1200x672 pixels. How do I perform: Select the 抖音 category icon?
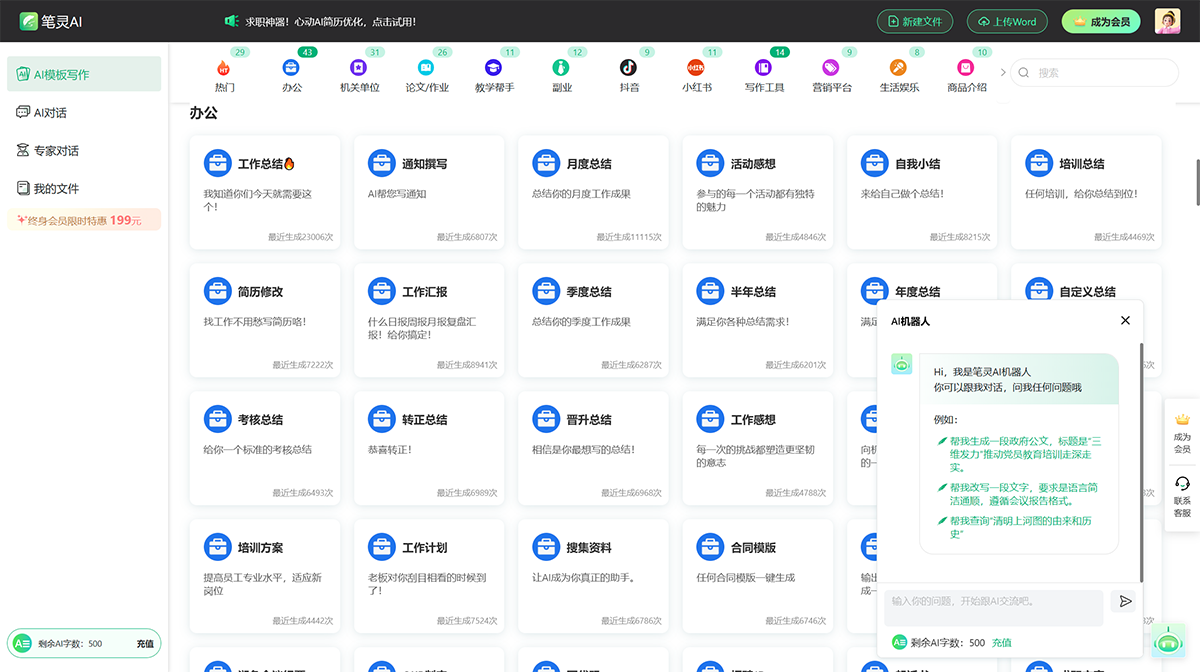628,68
